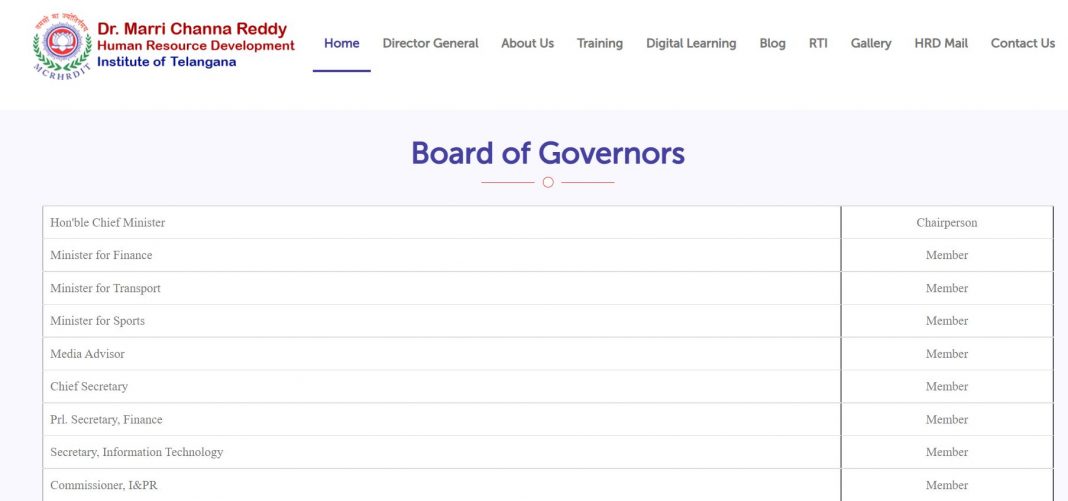This screenshot has height=501, width=1068.
Task: Go to Contact Us page
Action: pos(1022,43)
